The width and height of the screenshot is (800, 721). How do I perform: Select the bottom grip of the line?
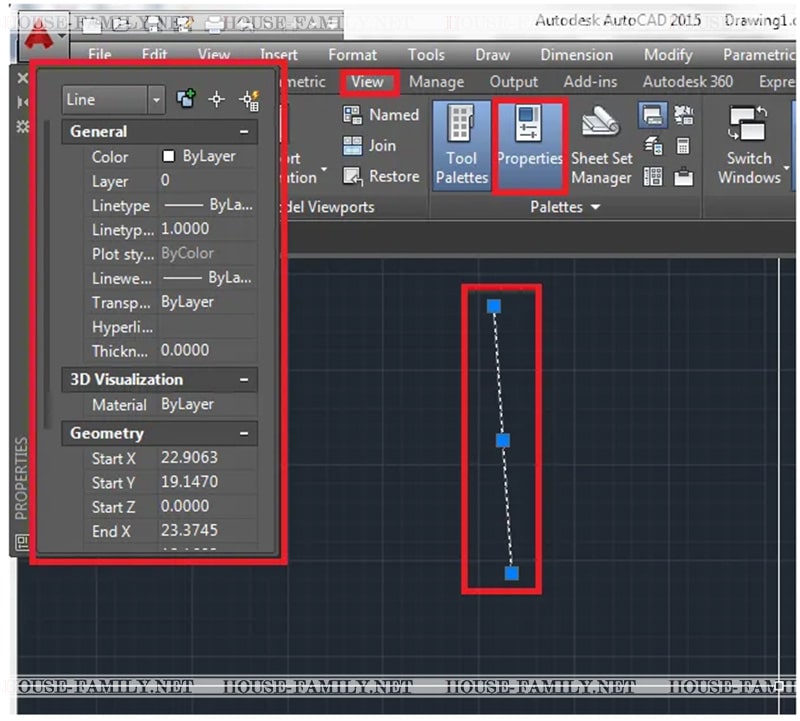(512, 573)
